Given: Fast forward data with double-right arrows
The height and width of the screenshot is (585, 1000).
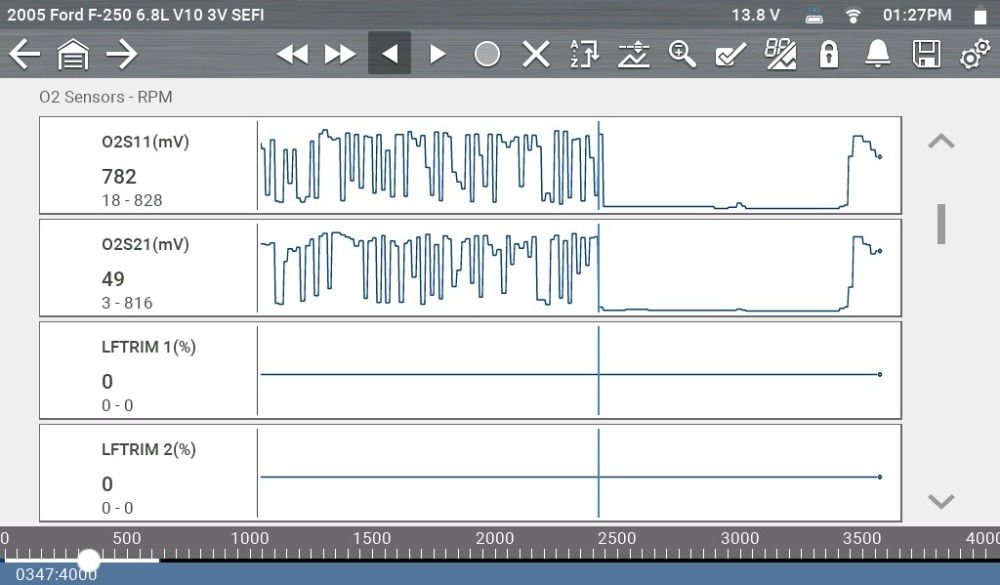Looking at the screenshot, I should point(340,54).
